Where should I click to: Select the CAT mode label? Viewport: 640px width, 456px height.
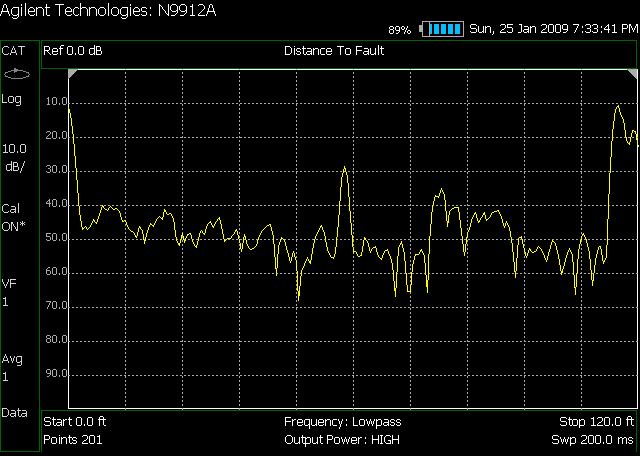[15, 50]
